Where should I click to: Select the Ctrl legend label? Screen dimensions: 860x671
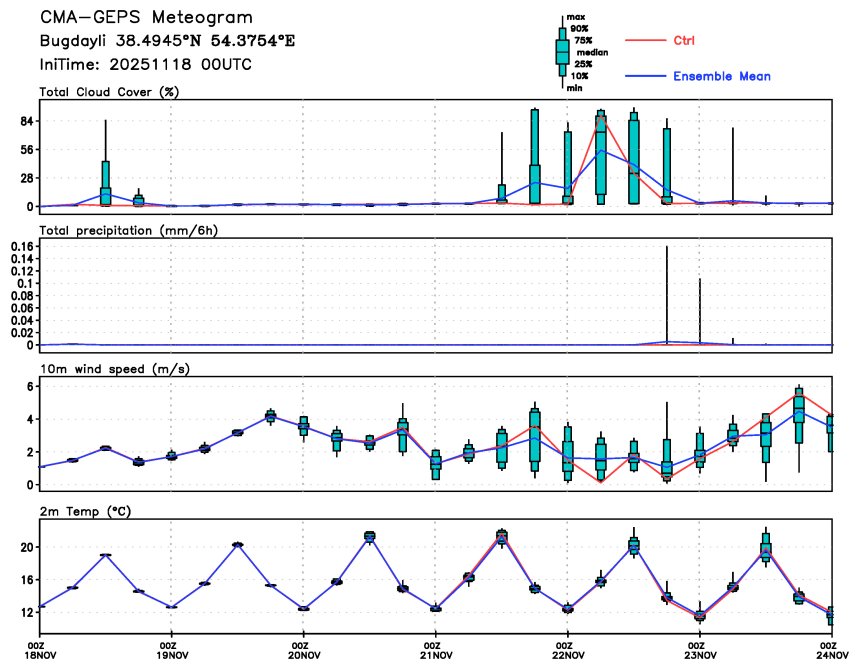pos(684,41)
